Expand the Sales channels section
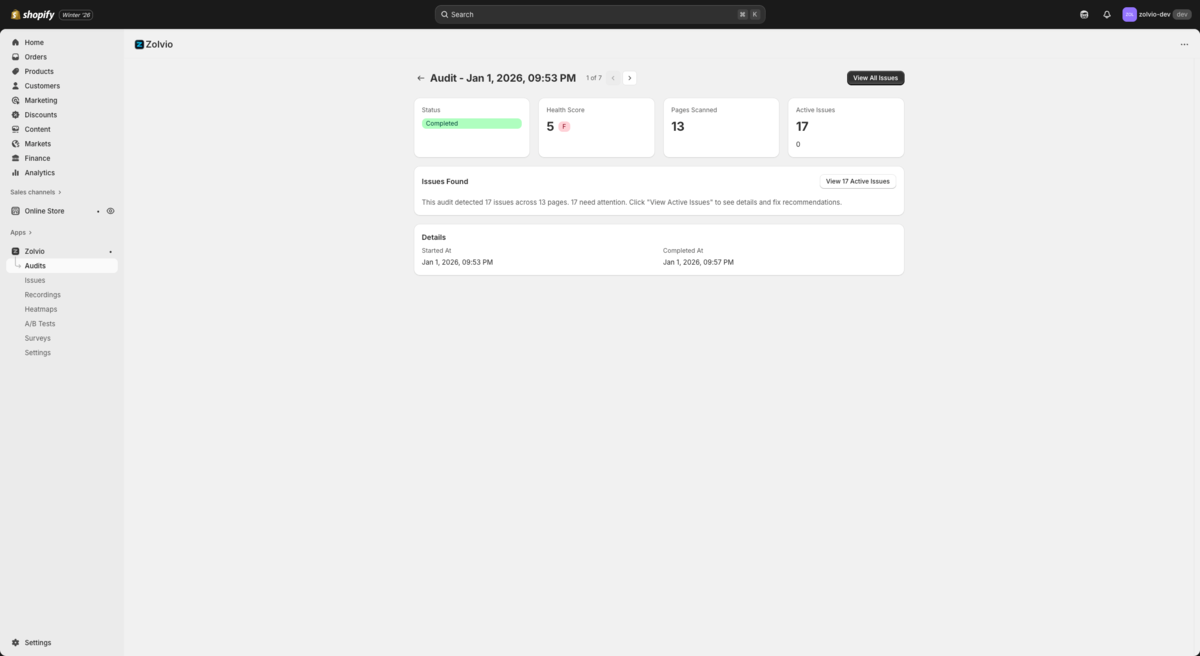The image size is (1200, 656). click(34, 192)
